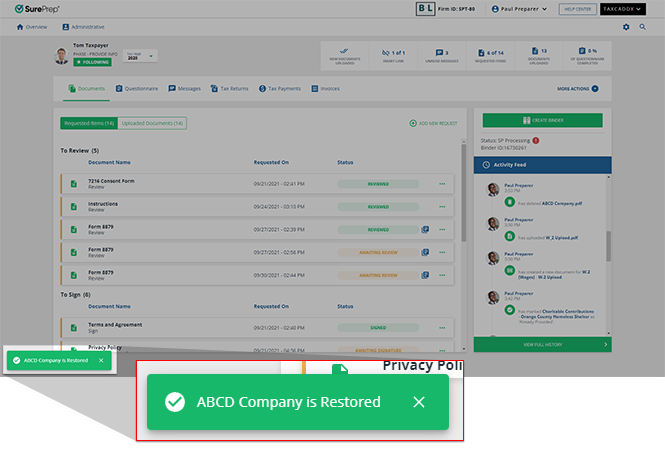
Task: Click the Terms and Agreement document icon
Action: tap(74, 328)
